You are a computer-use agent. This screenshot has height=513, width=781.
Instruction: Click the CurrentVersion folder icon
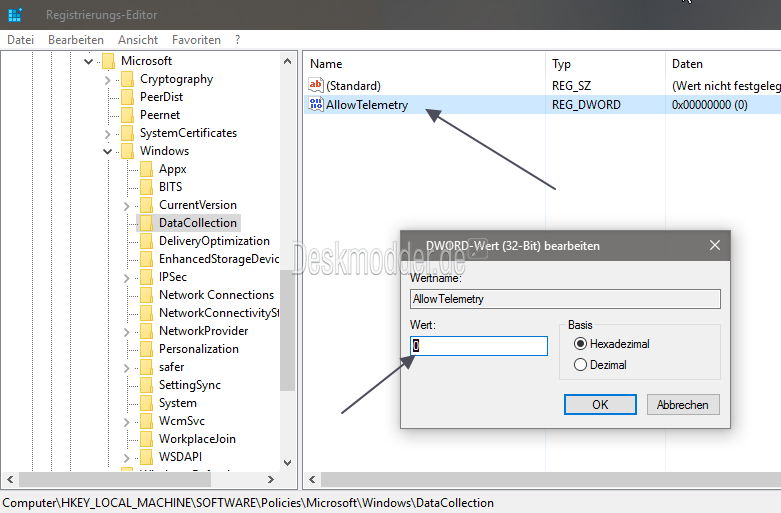click(146, 205)
